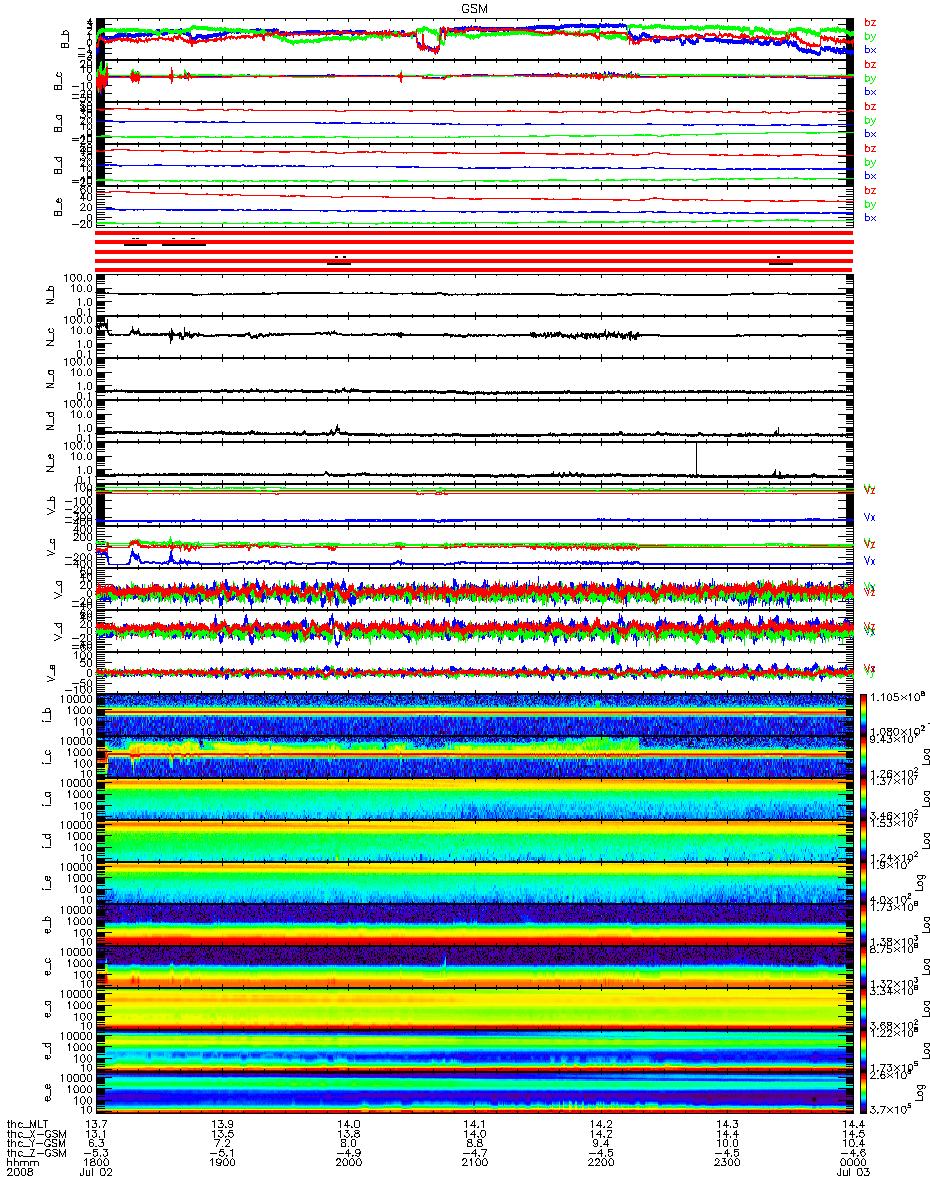Click the bz legend of the B_e panel
The width and height of the screenshot is (930, 1200).
point(871,190)
